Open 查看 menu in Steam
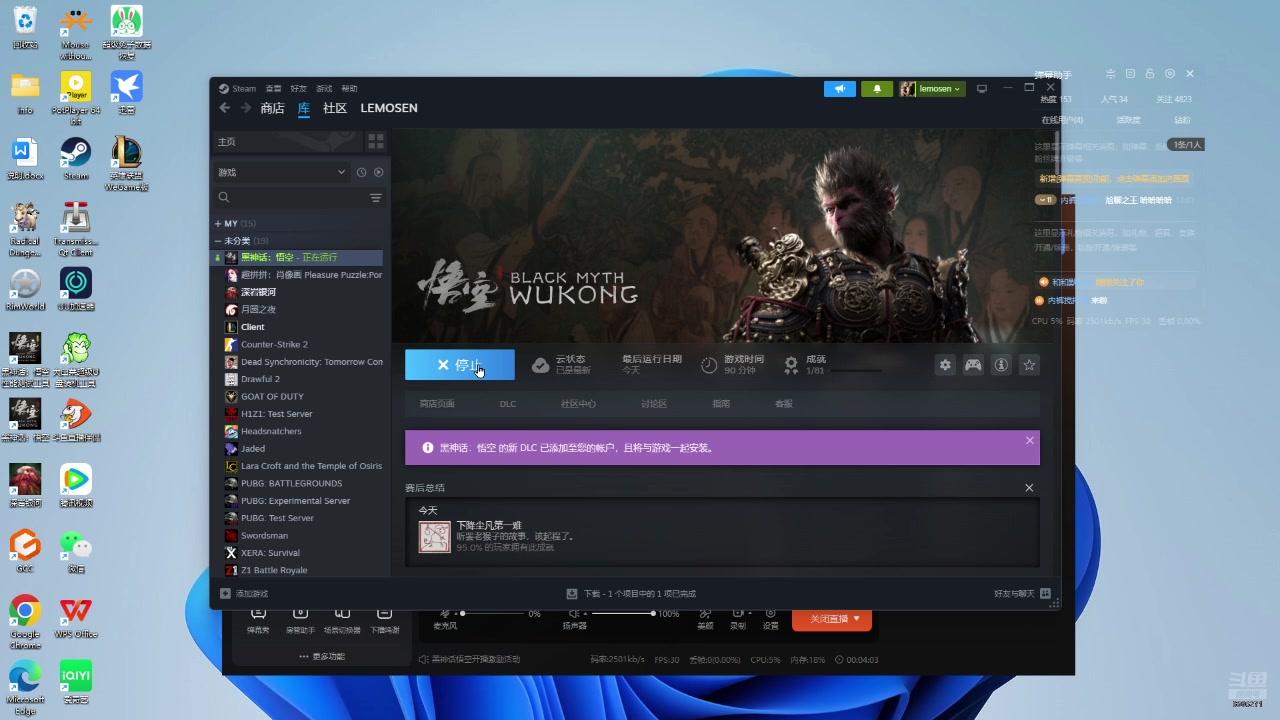This screenshot has width=1280, height=720. [273, 88]
